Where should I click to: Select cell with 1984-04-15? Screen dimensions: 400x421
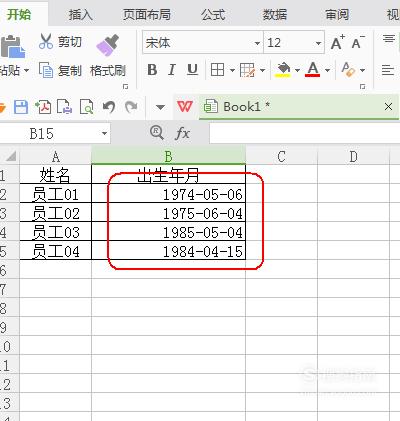[x=169, y=250]
